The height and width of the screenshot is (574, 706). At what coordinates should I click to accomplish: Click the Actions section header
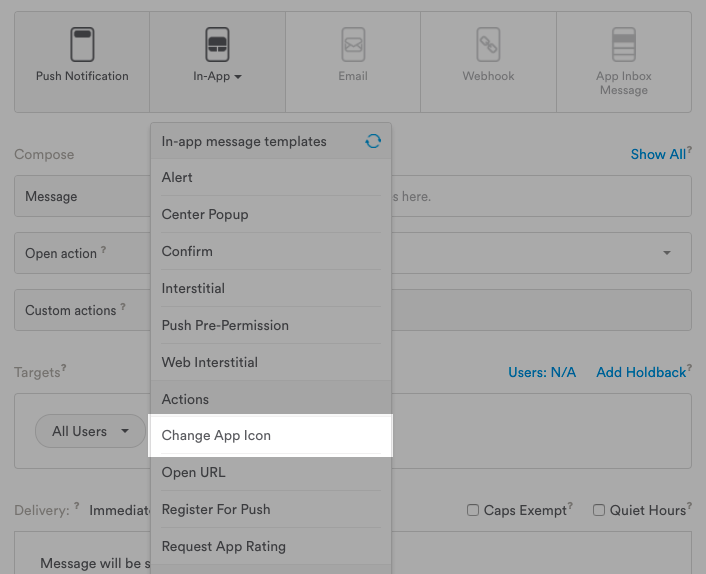[271, 399]
